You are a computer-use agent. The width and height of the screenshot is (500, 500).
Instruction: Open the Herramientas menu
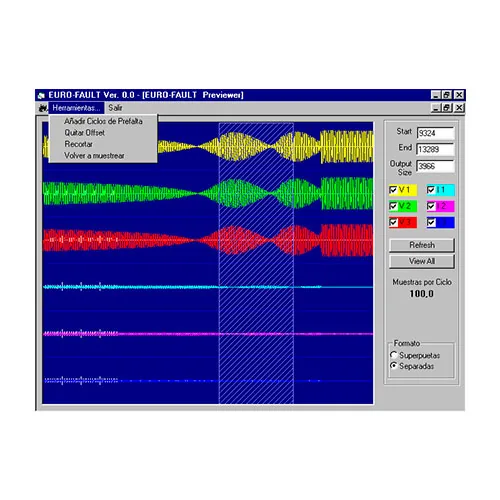tap(76, 108)
